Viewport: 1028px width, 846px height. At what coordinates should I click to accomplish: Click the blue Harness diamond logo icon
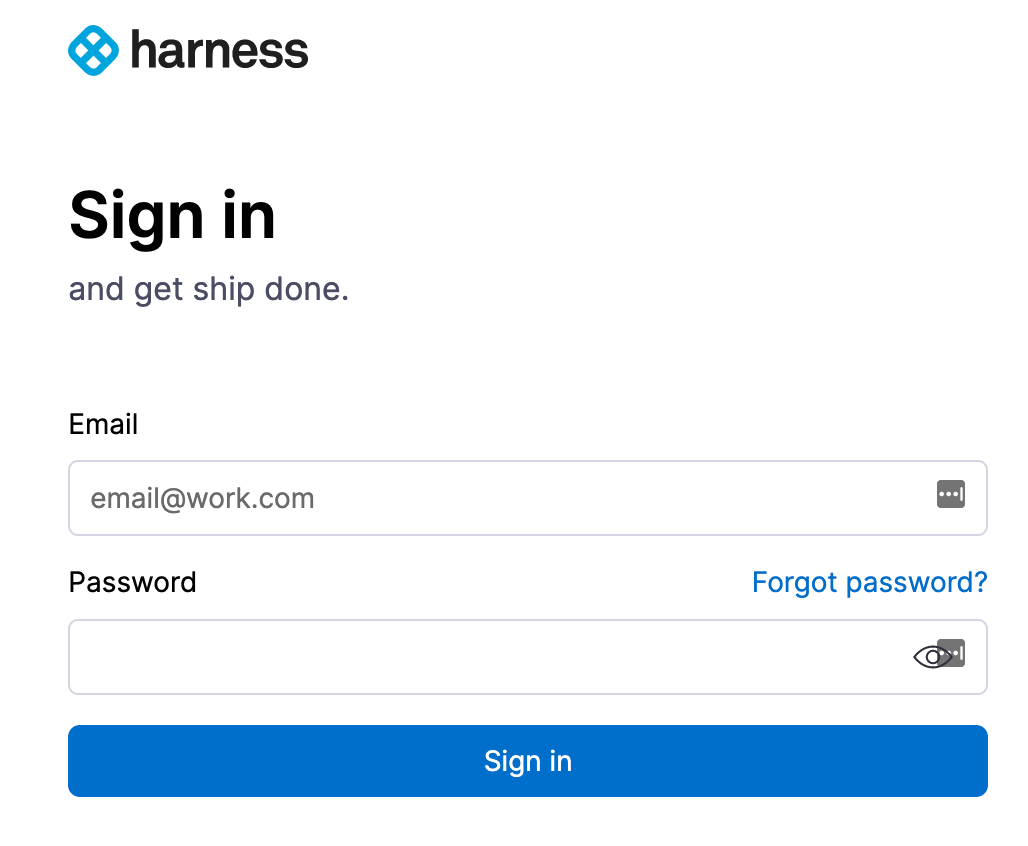pyautogui.click(x=94, y=50)
